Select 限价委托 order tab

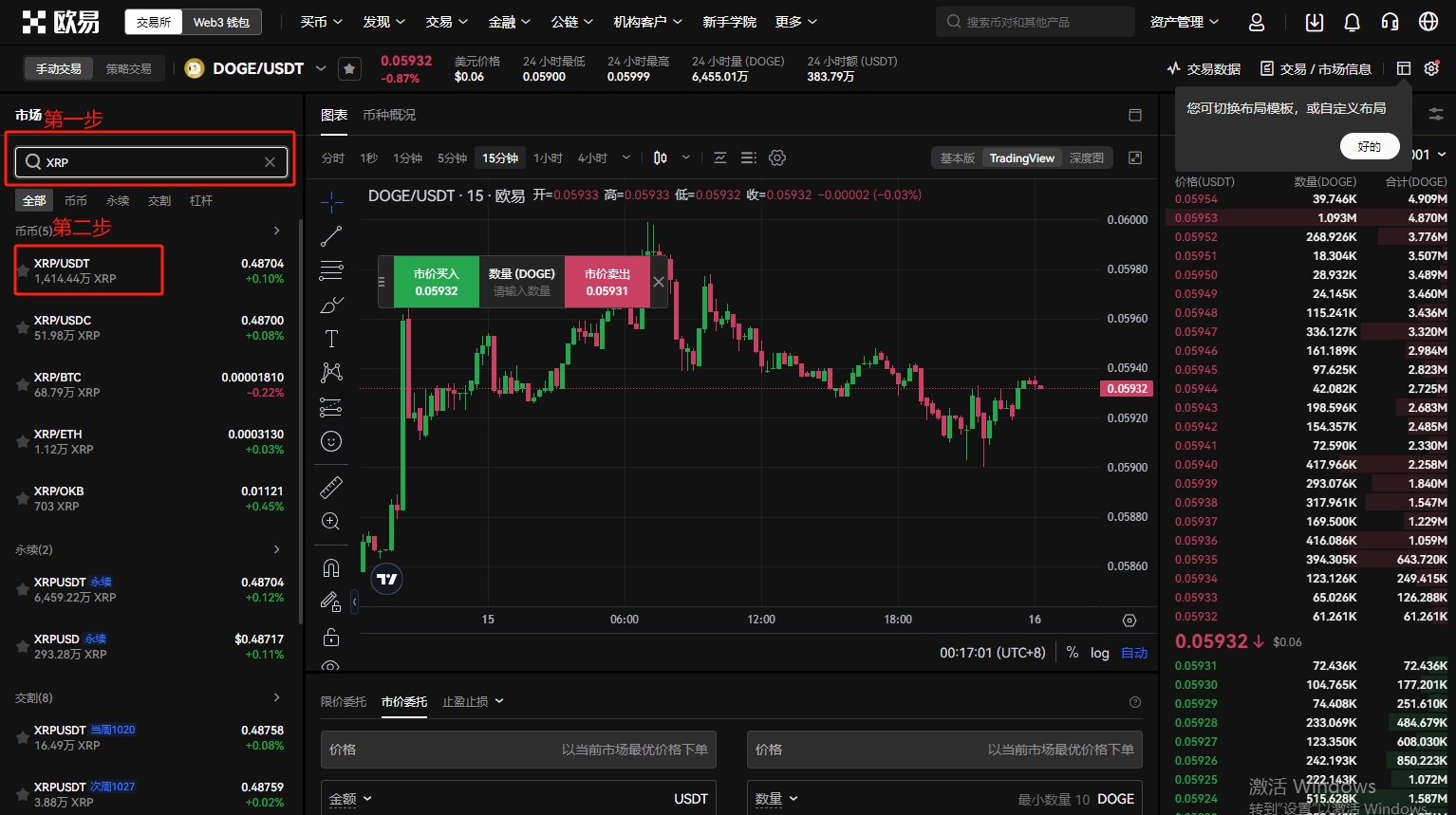click(344, 702)
